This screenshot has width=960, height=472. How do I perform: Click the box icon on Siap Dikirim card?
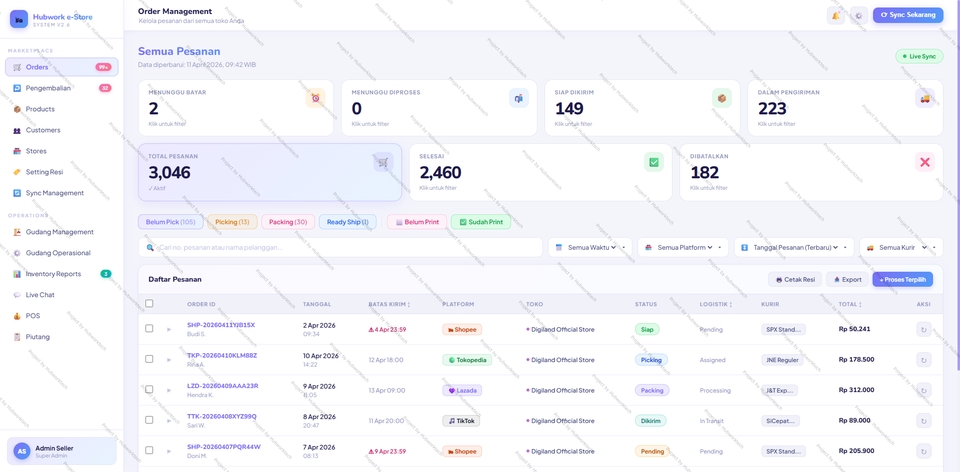[x=722, y=98]
